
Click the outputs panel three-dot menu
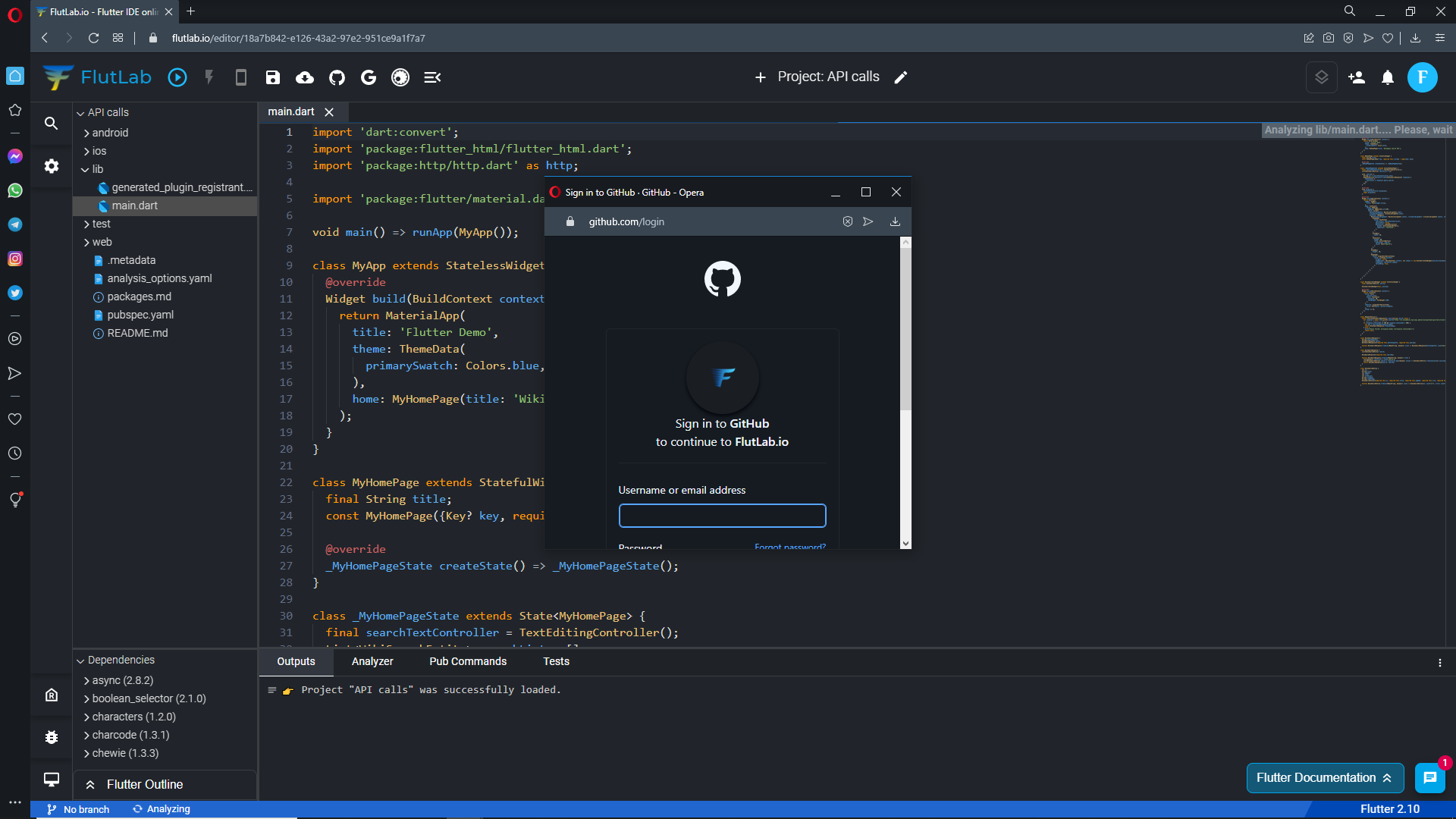click(x=1440, y=663)
